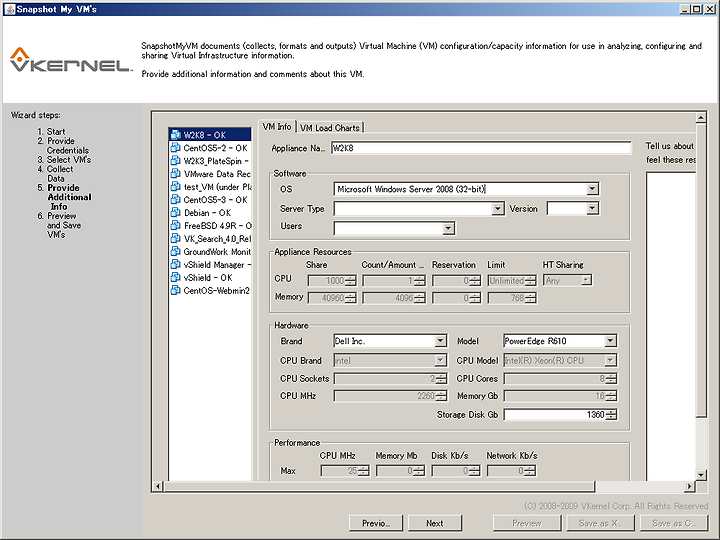Click the VKernel logo
The width and height of the screenshot is (720, 540).
(x=71, y=60)
